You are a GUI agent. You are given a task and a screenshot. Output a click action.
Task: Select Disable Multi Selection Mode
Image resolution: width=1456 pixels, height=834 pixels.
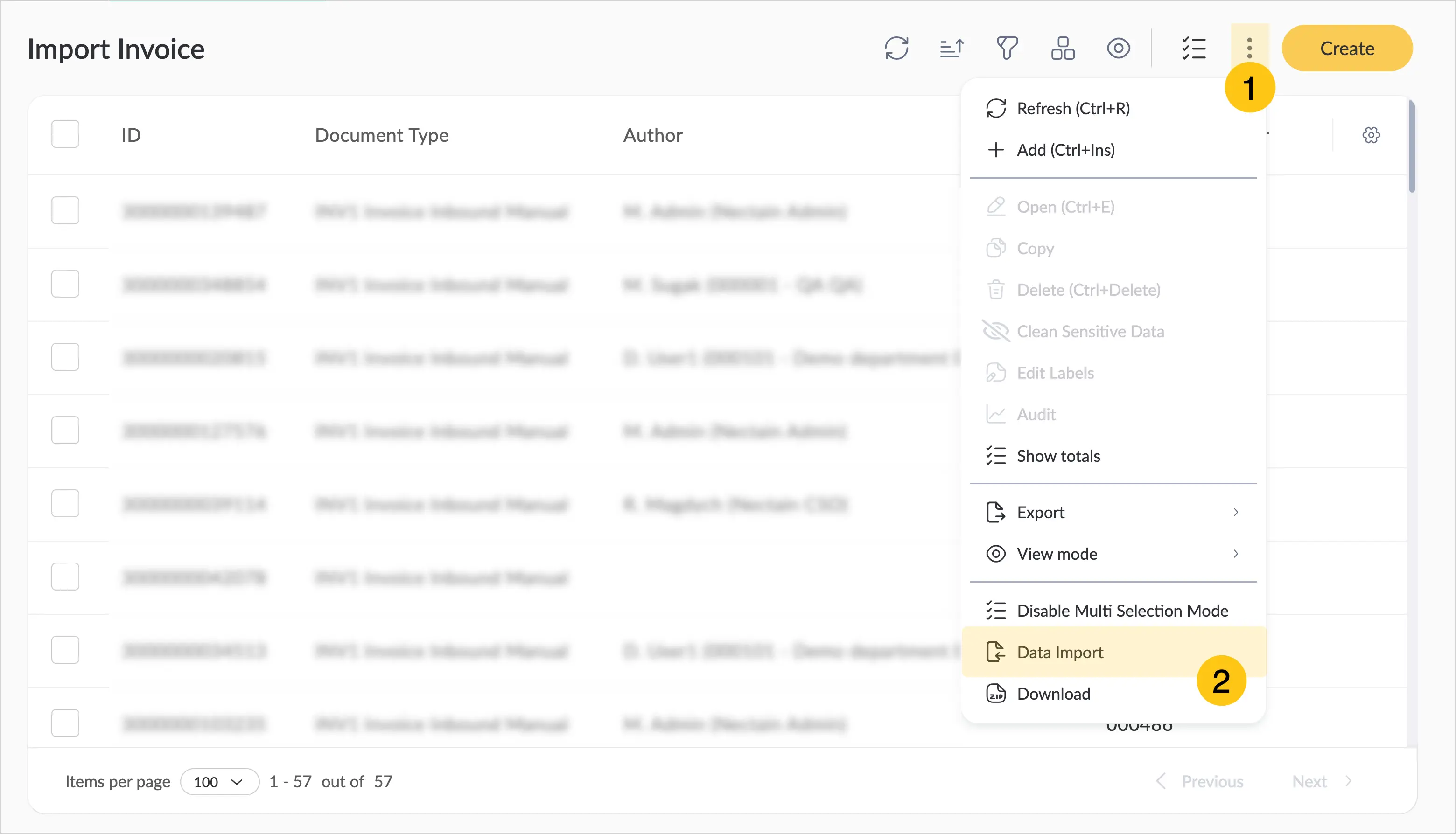pyautogui.click(x=1113, y=611)
